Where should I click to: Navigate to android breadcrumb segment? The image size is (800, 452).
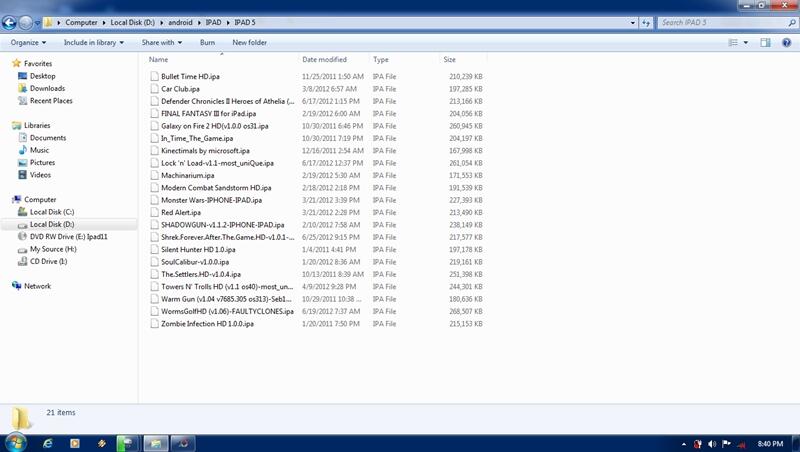[181, 22]
